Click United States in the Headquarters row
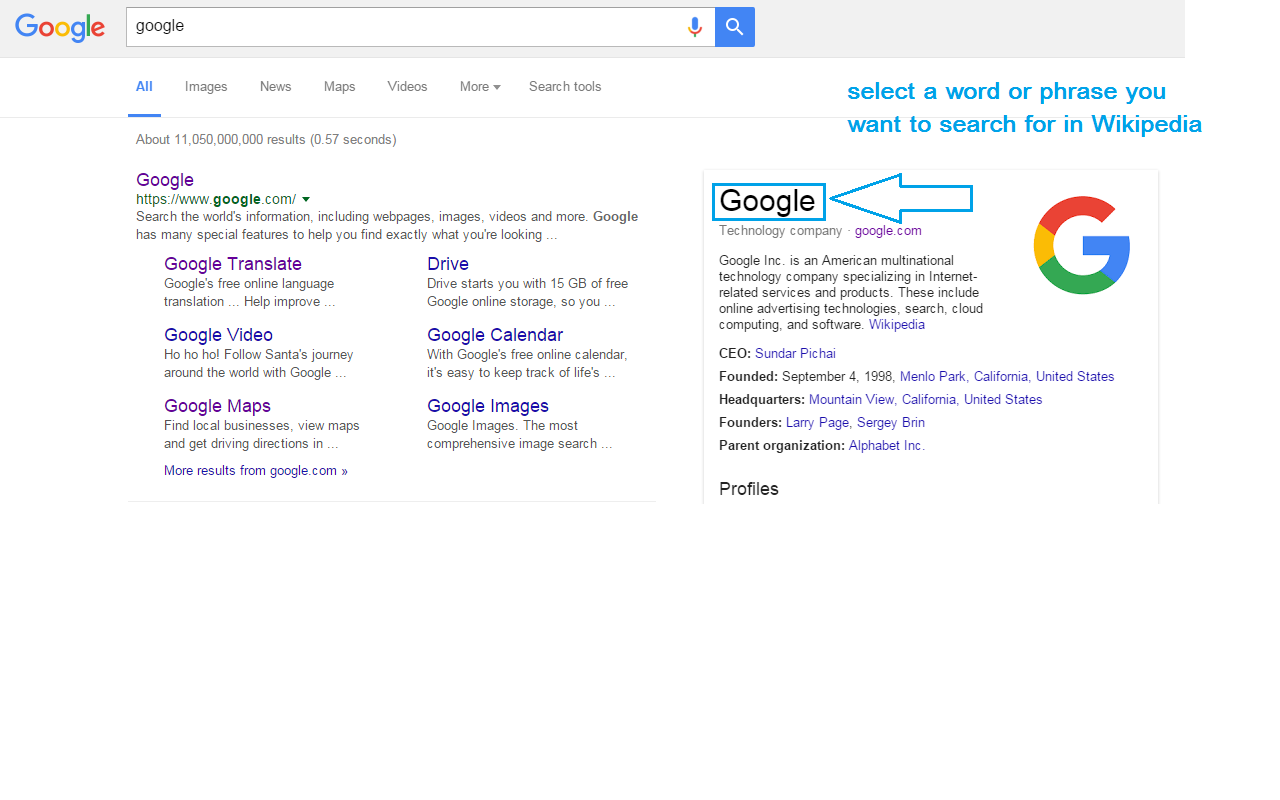The width and height of the screenshot is (1280, 800). (x=1003, y=400)
